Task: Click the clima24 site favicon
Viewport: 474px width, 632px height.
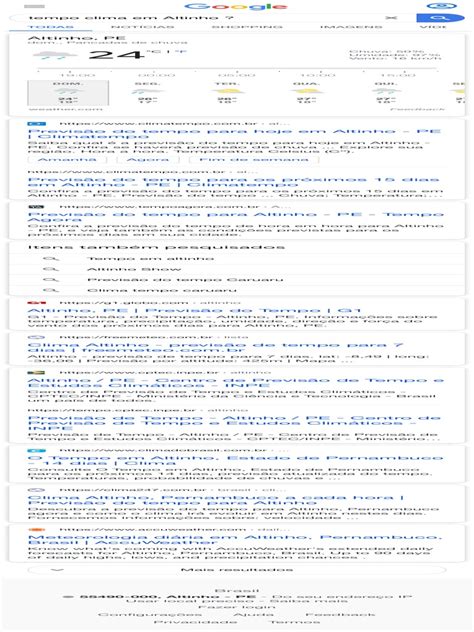Action: click(x=37, y=490)
